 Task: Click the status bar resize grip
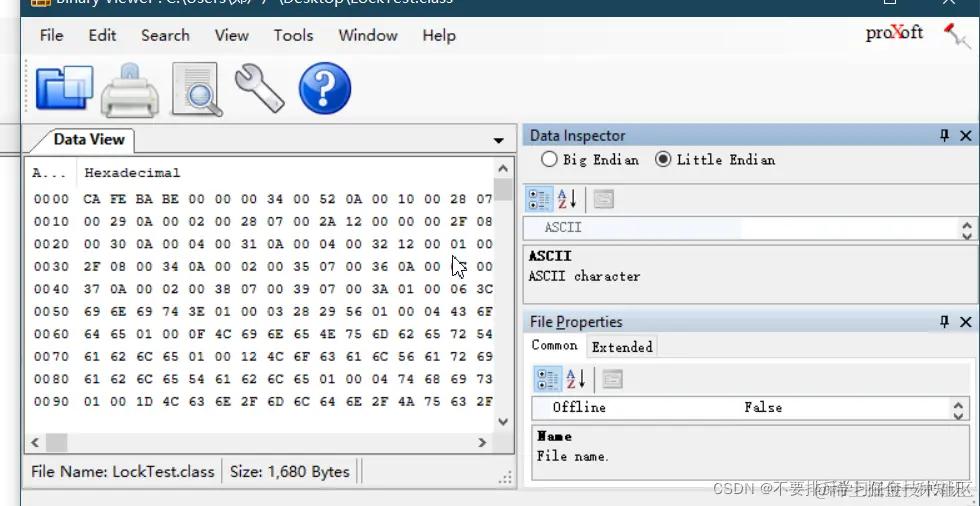505,478
